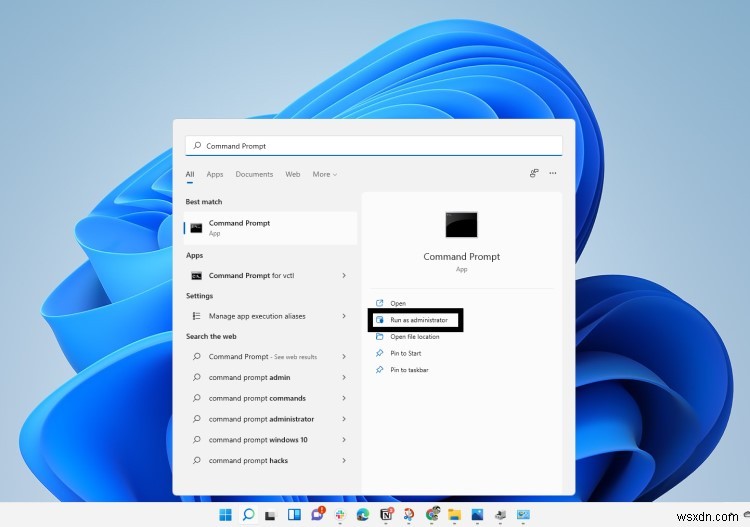
Task: Switch to the Documents tab
Action: pos(254,174)
